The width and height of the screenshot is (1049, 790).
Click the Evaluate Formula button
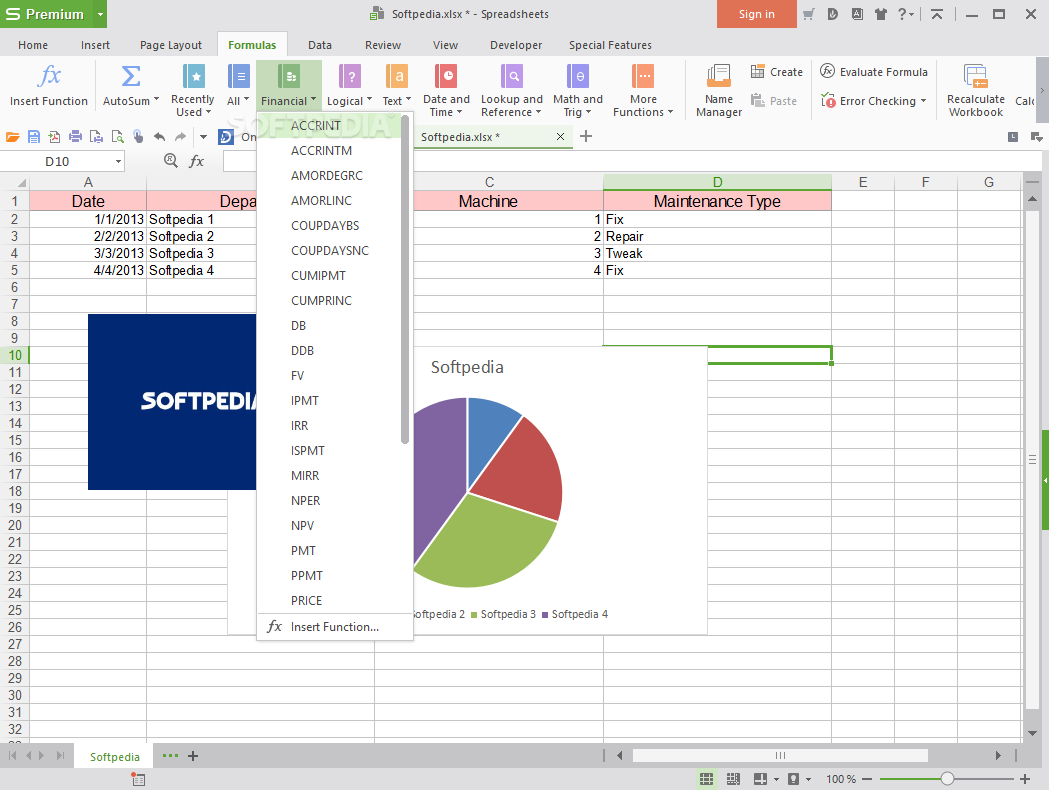[874, 72]
